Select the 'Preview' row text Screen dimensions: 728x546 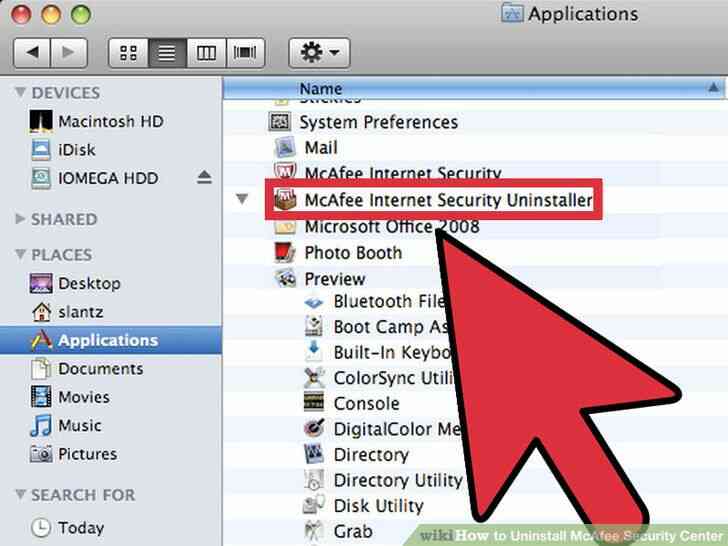click(335, 279)
